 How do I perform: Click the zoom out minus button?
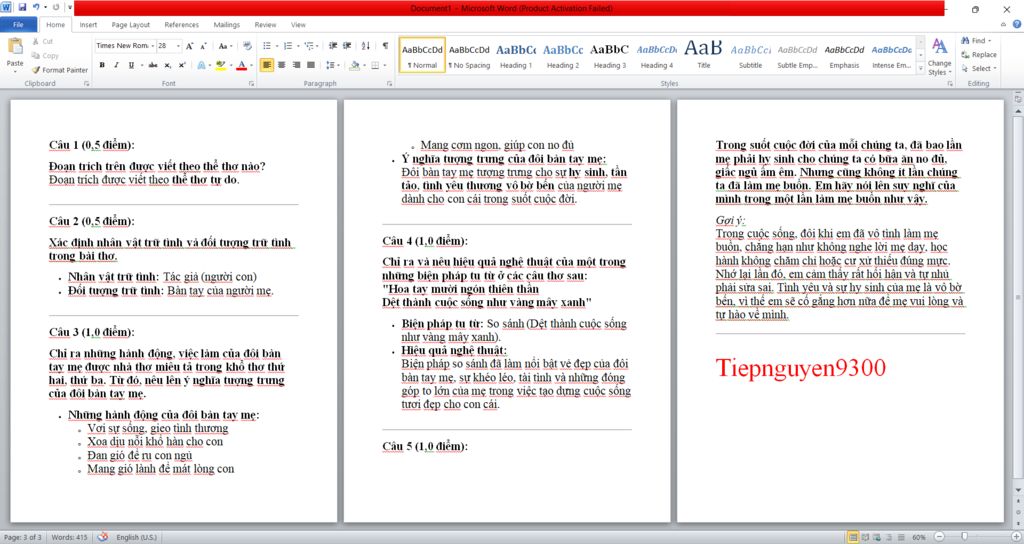click(x=940, y=537)
